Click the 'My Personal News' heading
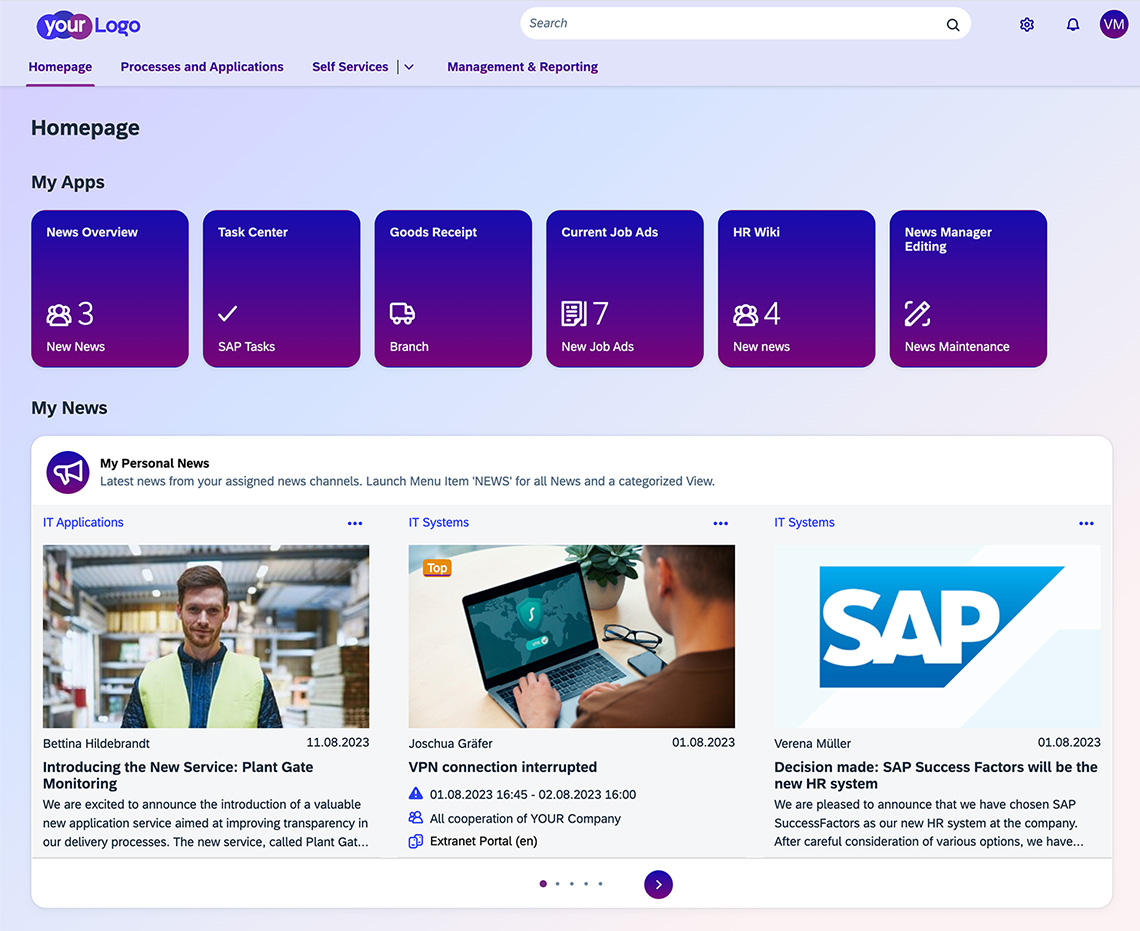Image resolution: width=1140 pixels, height=931 pixels. click(x=155, y=464)
